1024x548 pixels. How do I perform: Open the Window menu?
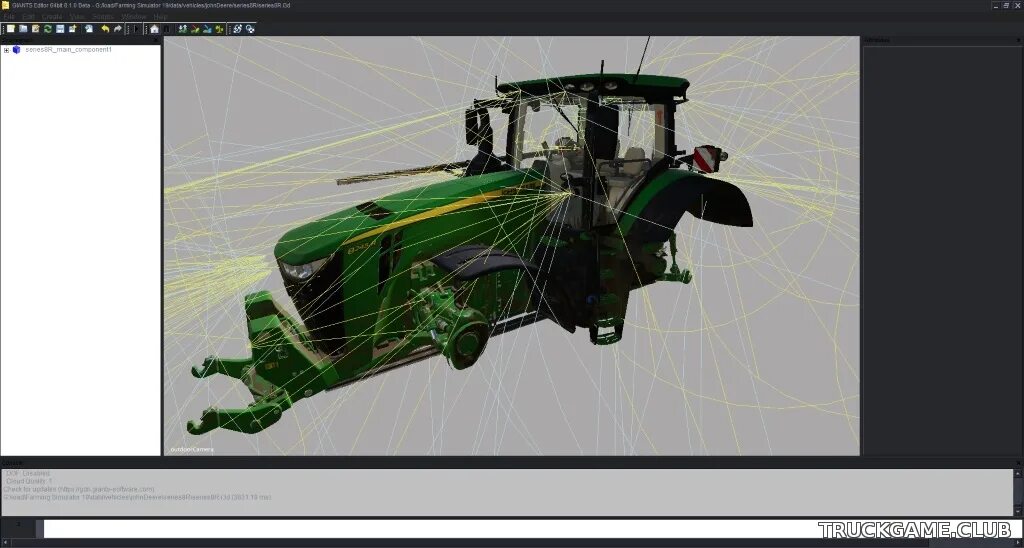click(x=134, y=16)
